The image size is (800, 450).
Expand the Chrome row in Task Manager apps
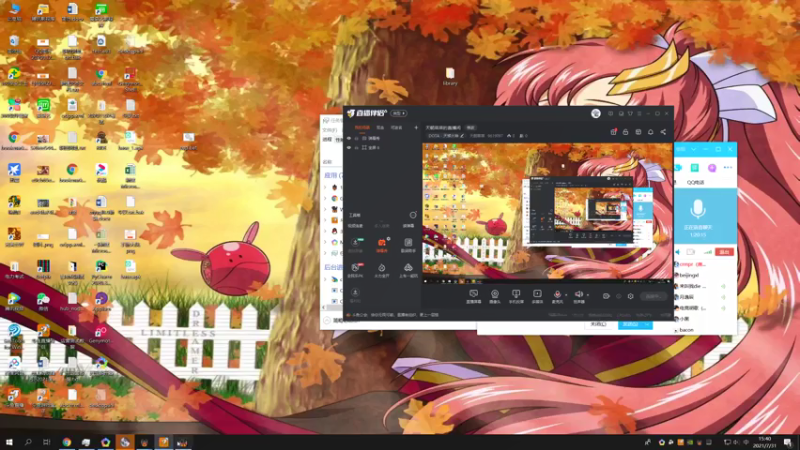pyautogui.click(x=325, y=198)
